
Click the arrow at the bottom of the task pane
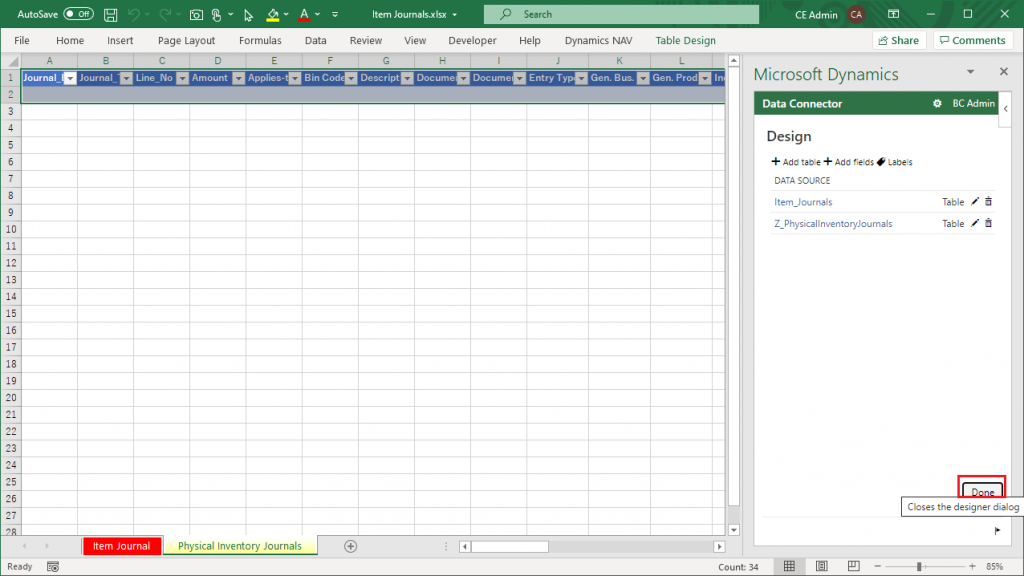click(997, 530)
